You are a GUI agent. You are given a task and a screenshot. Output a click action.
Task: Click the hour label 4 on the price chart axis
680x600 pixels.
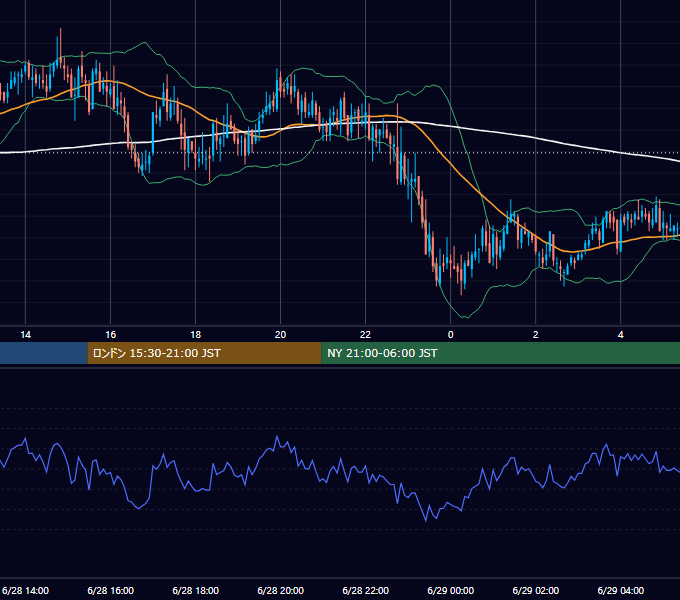(621, 335)
